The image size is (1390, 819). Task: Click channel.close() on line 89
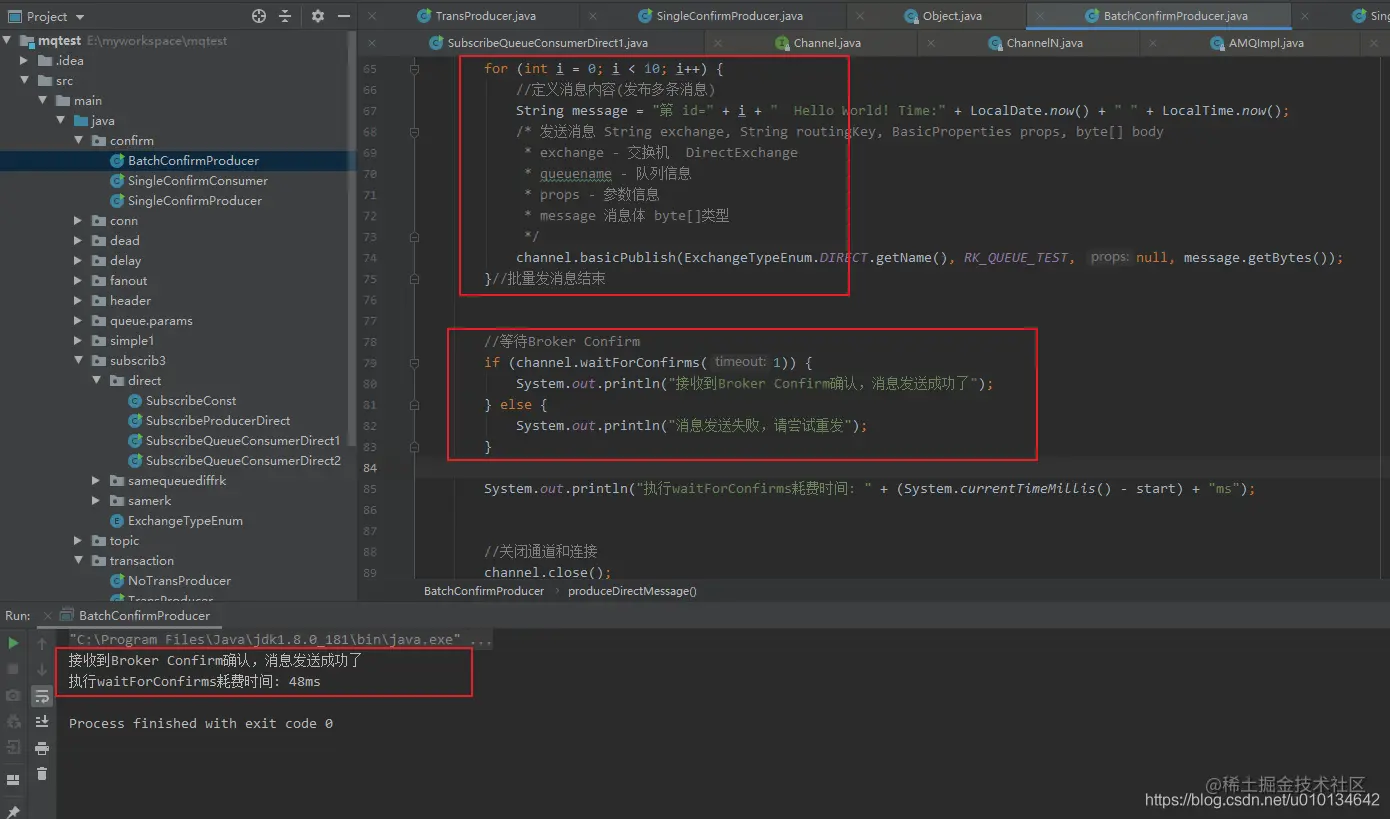pos(547,573)
